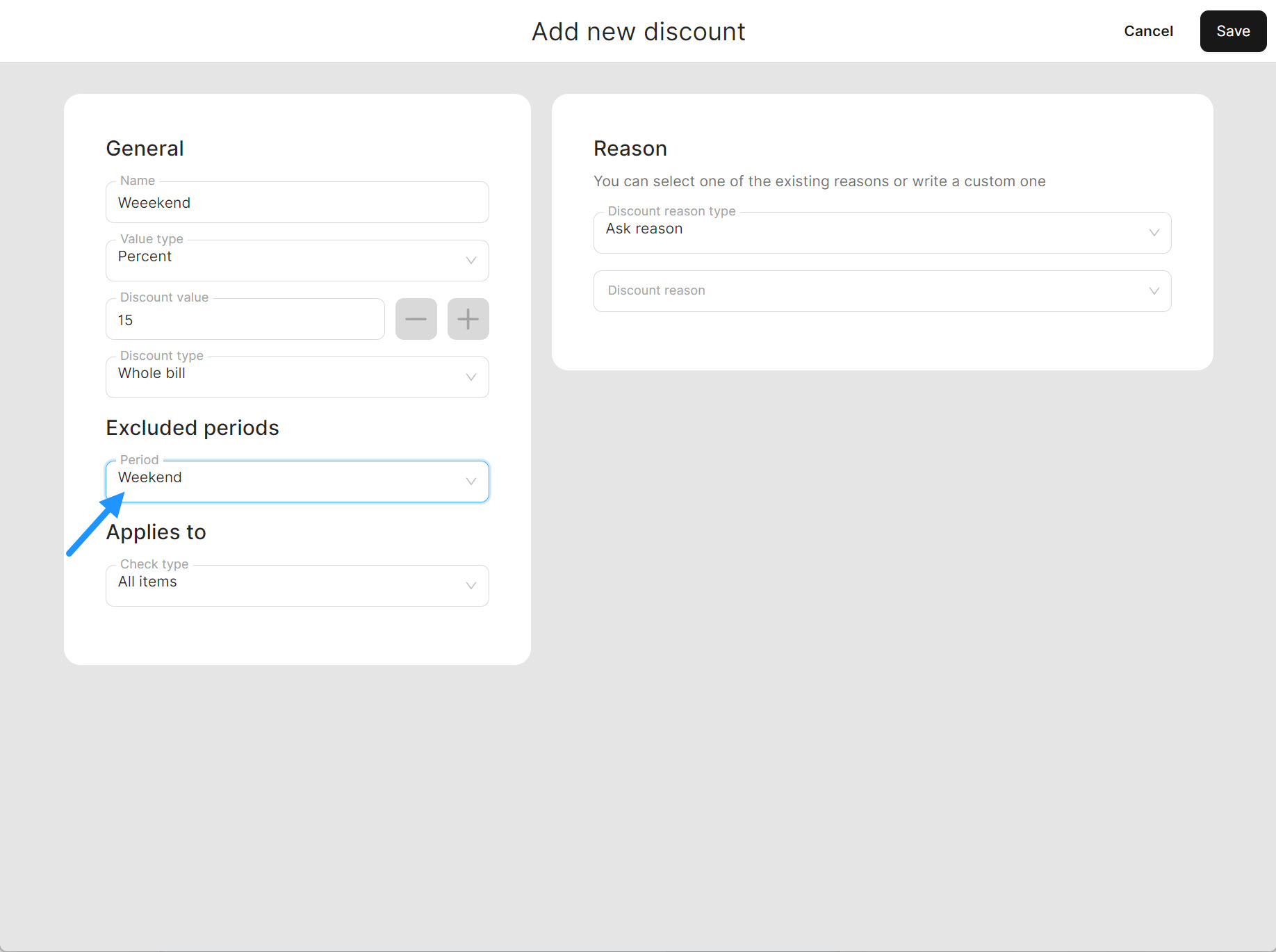Click the plus button to increase discount value
Image resolution: width=1276 pixels, height=952 pixels.
click(468, 319)
